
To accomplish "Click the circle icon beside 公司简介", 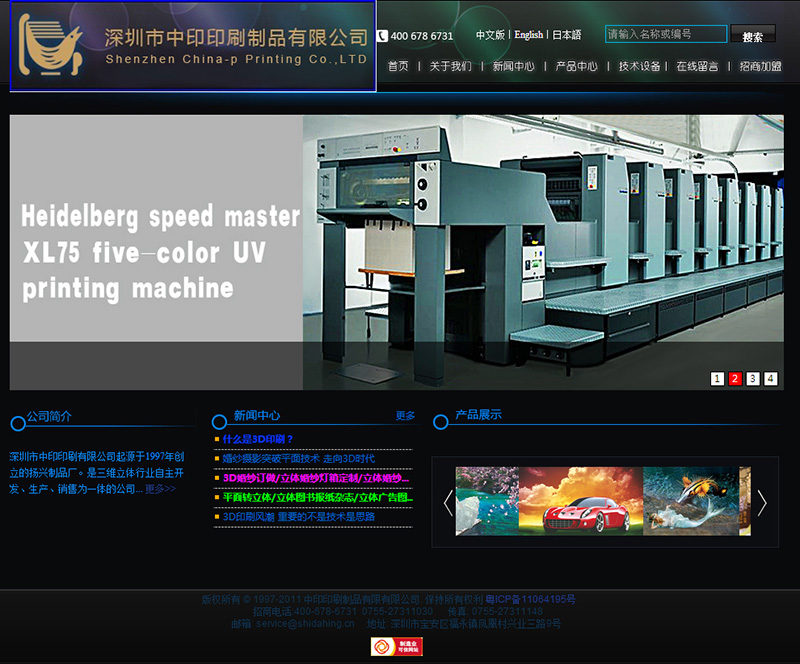I will click(x=17, y=423).
